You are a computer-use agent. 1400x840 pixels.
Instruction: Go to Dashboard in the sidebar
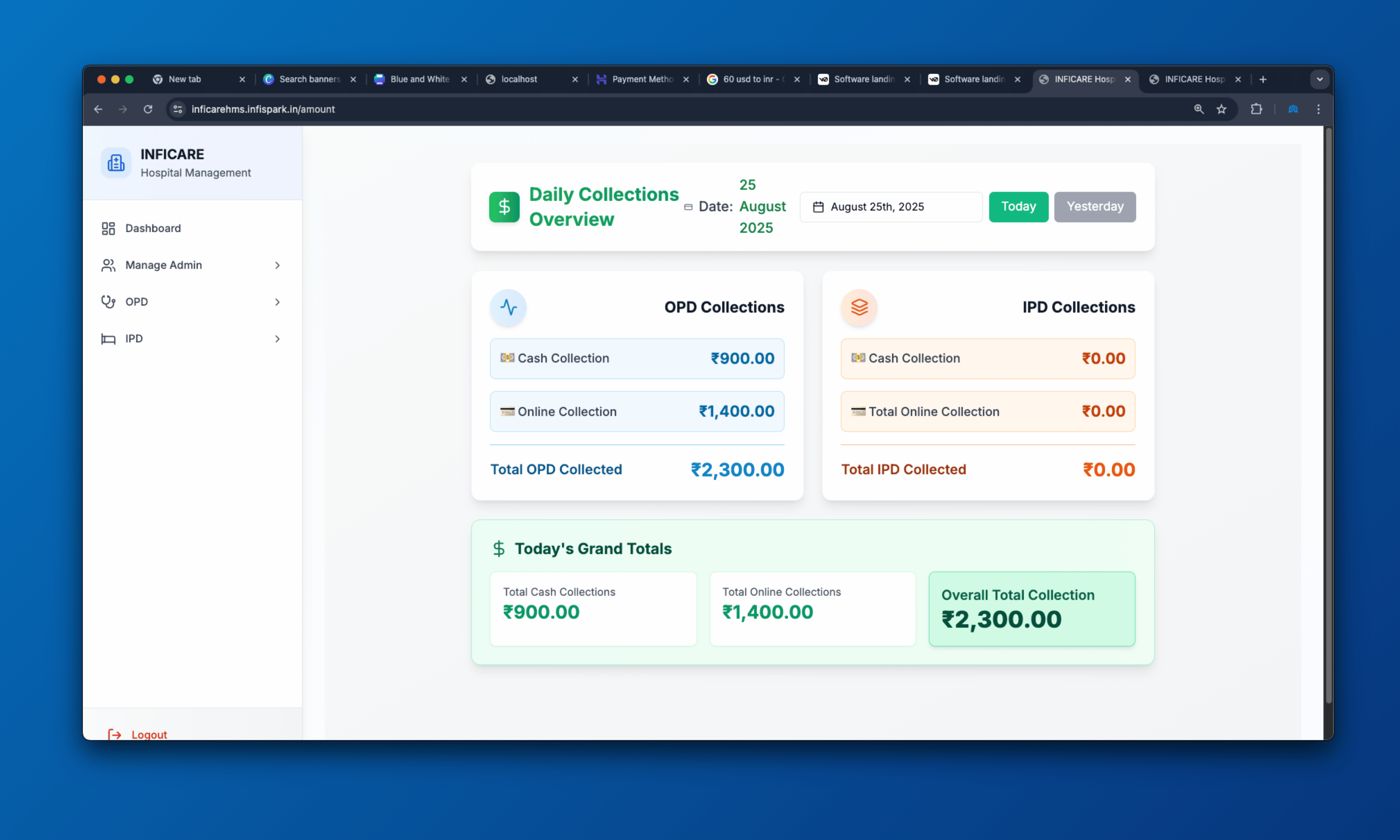153,228
